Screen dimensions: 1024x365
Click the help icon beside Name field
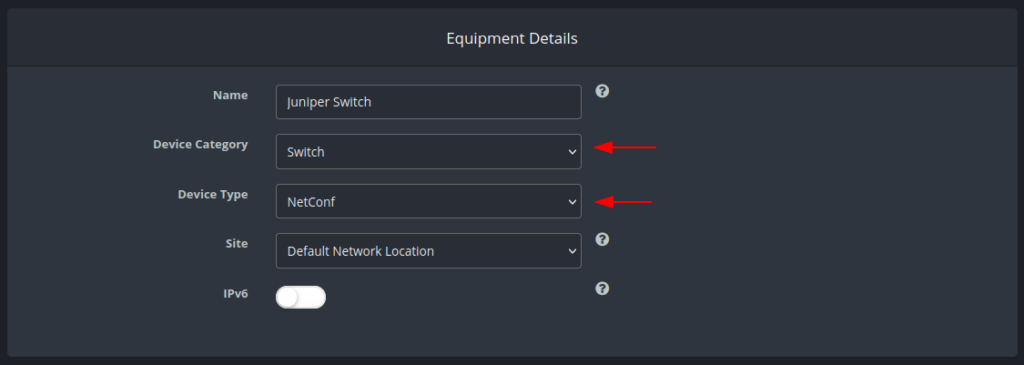(x=602, y=91)
